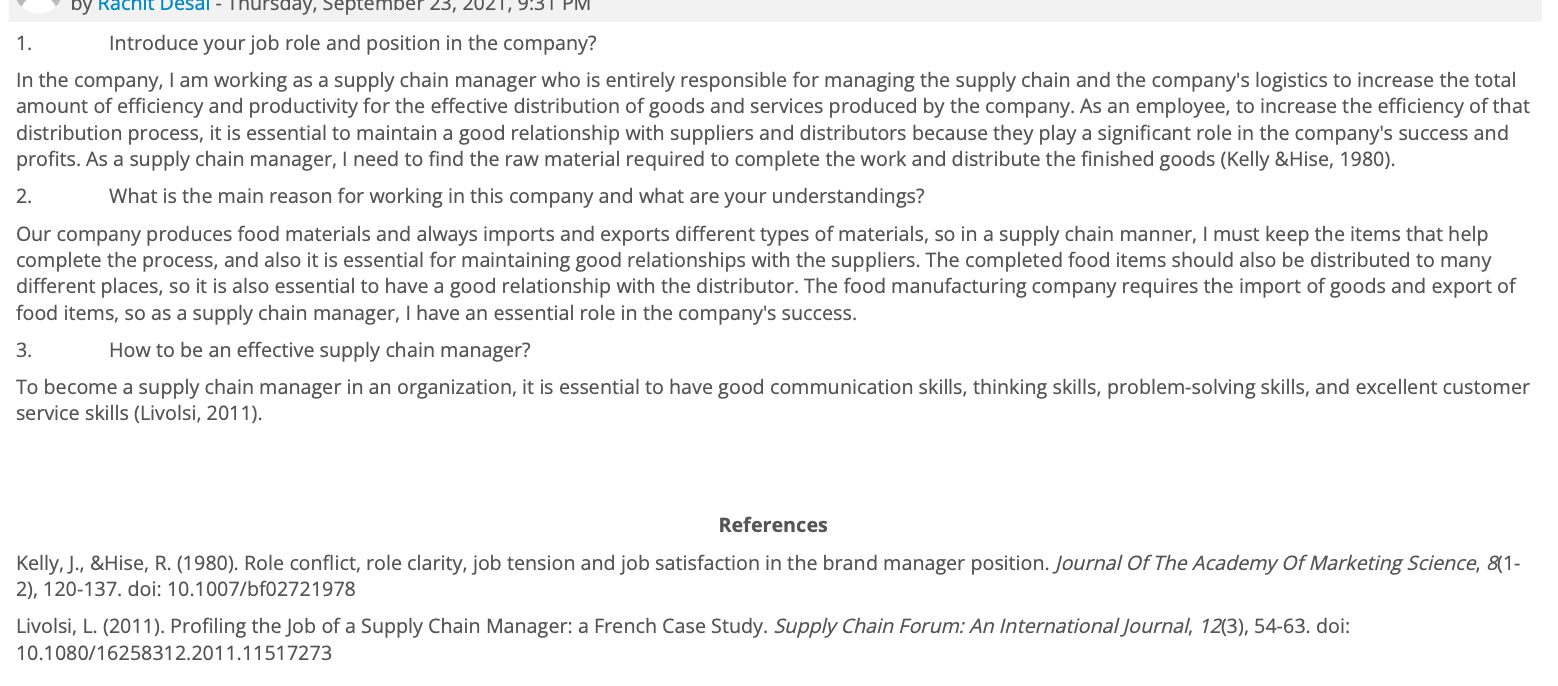Click list number 1 before the first question

click(x=24, y=44)
